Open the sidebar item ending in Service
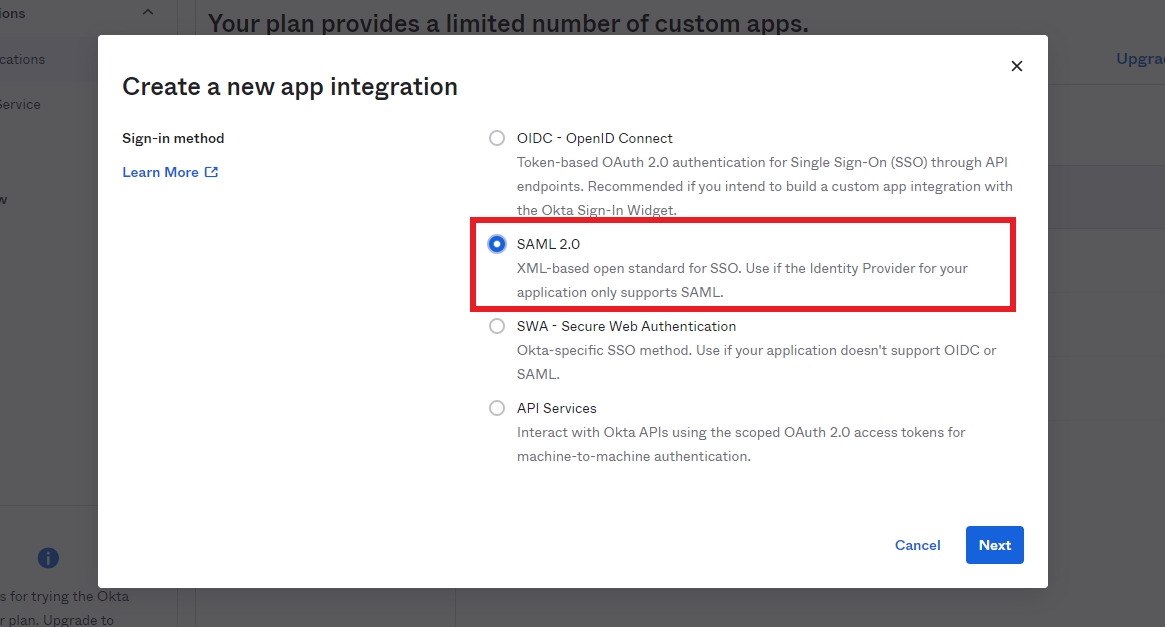This screenshot has height=627, width=1165. [x=20, y=104]
